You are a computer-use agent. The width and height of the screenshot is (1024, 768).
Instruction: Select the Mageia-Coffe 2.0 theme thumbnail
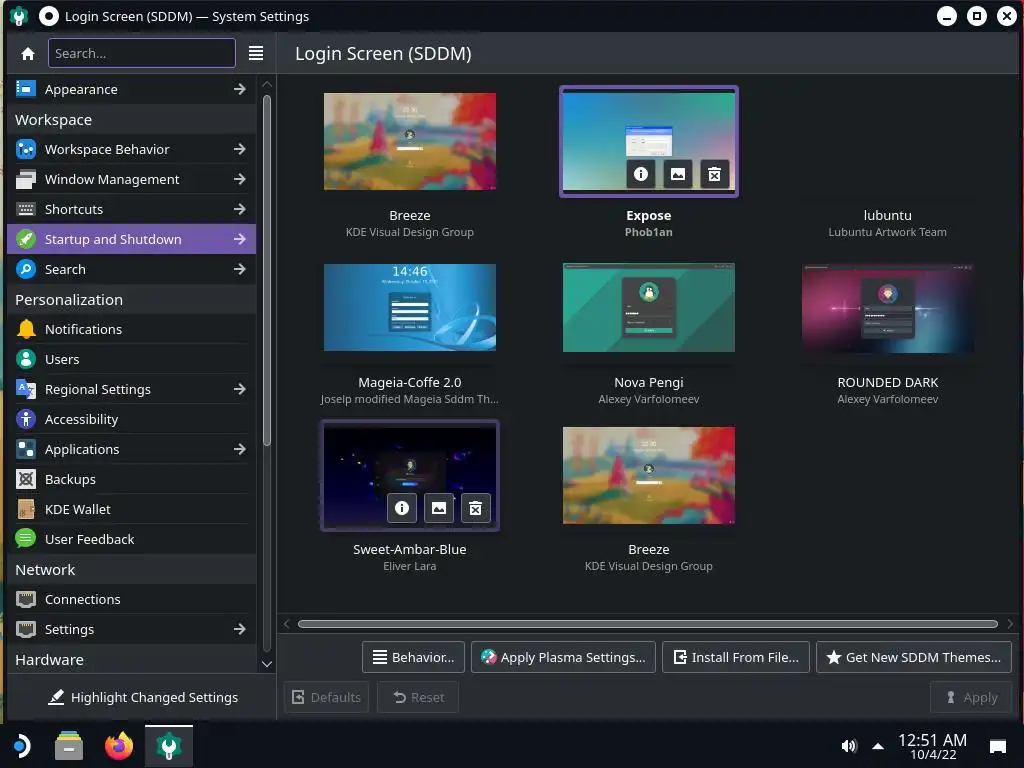pos(409,307)
